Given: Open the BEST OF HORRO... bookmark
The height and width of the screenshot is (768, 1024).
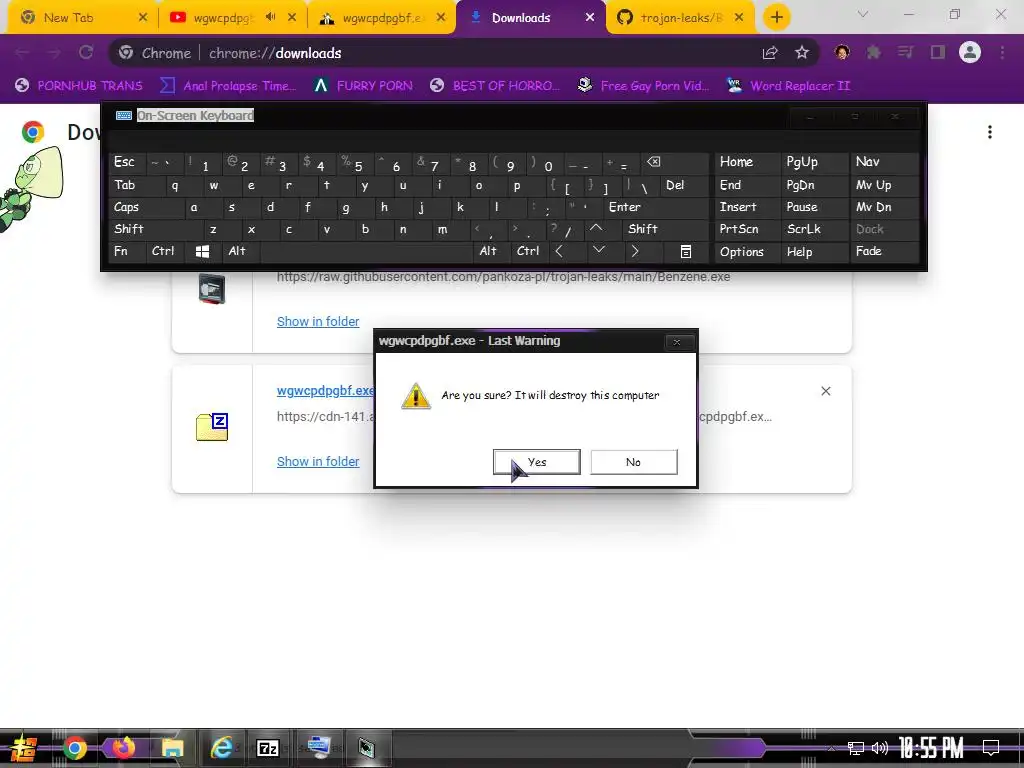Looking at the screenshot, I should (495, 86).
